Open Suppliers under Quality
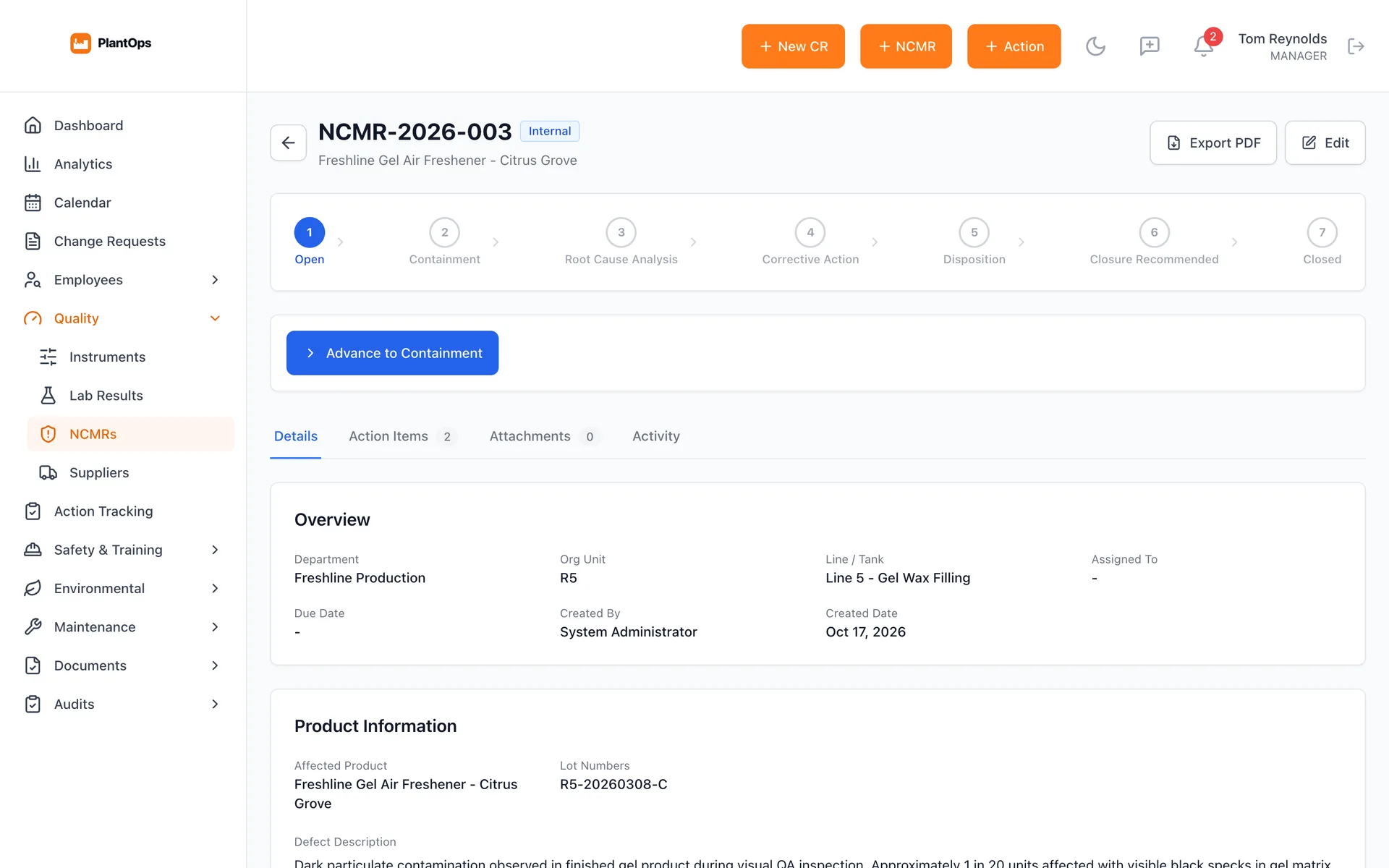 coord(130,472)
